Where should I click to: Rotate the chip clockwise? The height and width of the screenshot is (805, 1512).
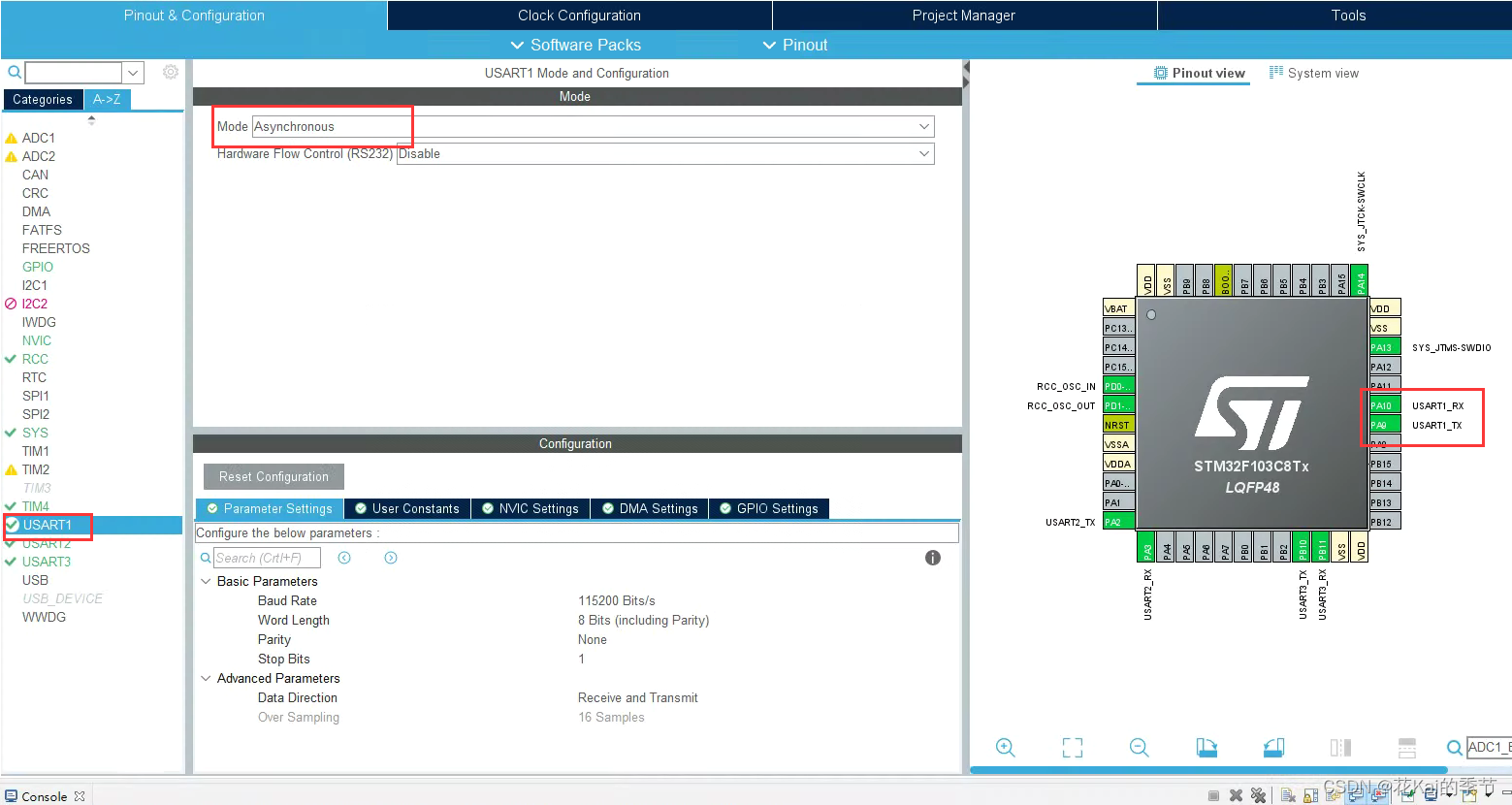(x=1206, y=748)
